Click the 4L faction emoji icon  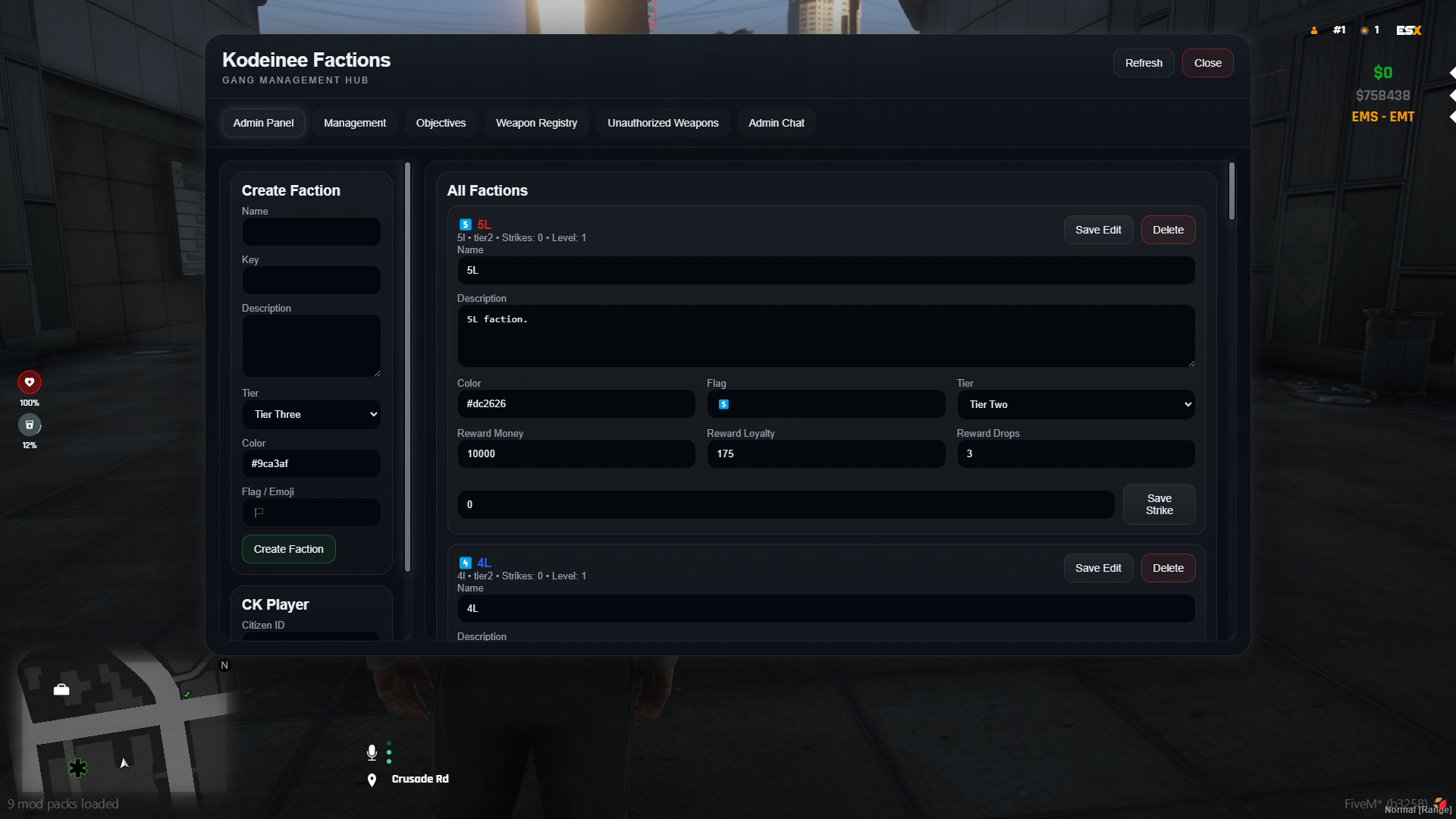[x=466, y=563]
